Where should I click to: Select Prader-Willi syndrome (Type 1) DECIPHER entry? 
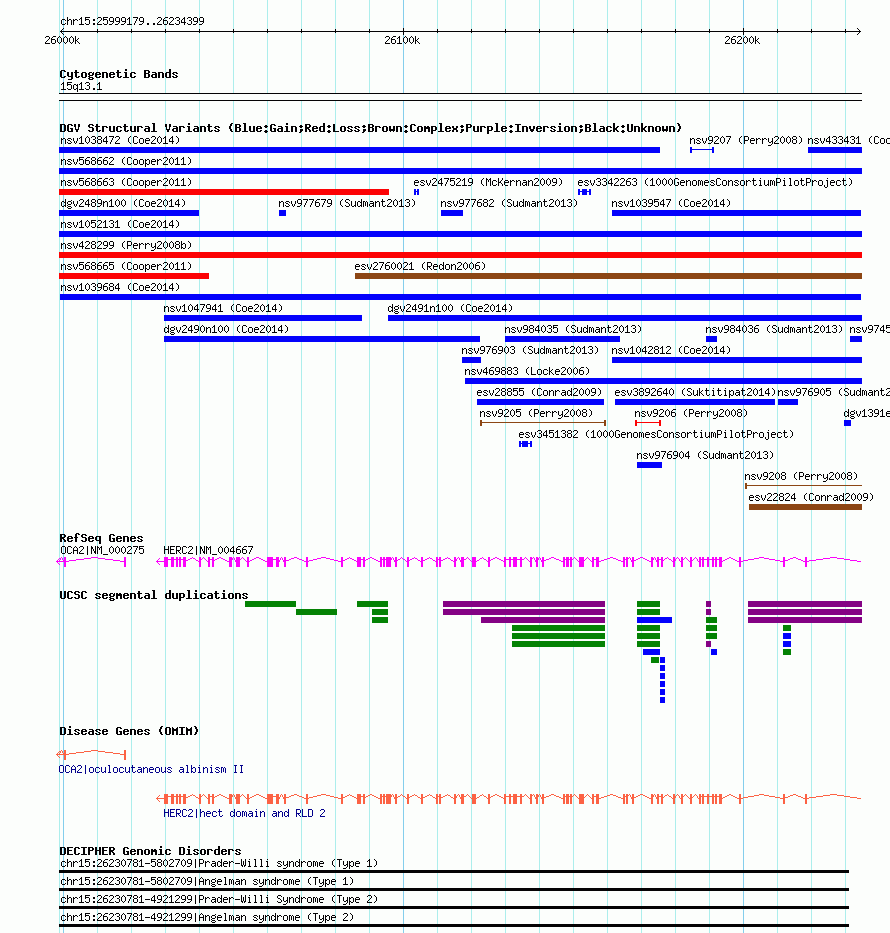tap(219, 863)
